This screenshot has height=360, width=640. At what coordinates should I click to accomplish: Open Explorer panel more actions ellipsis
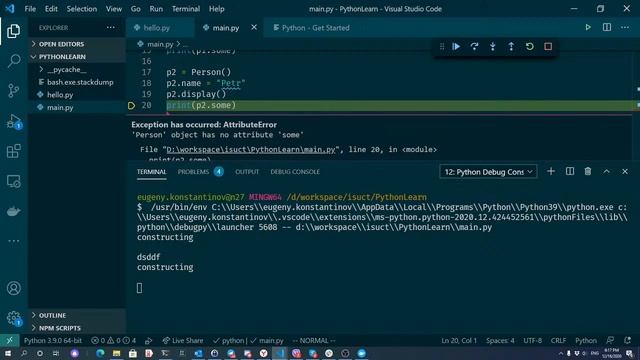coord(111,27)
